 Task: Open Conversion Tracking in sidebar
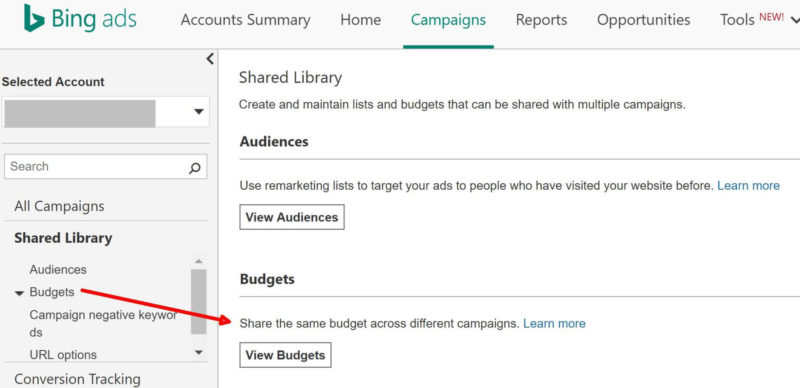[77, 379]
